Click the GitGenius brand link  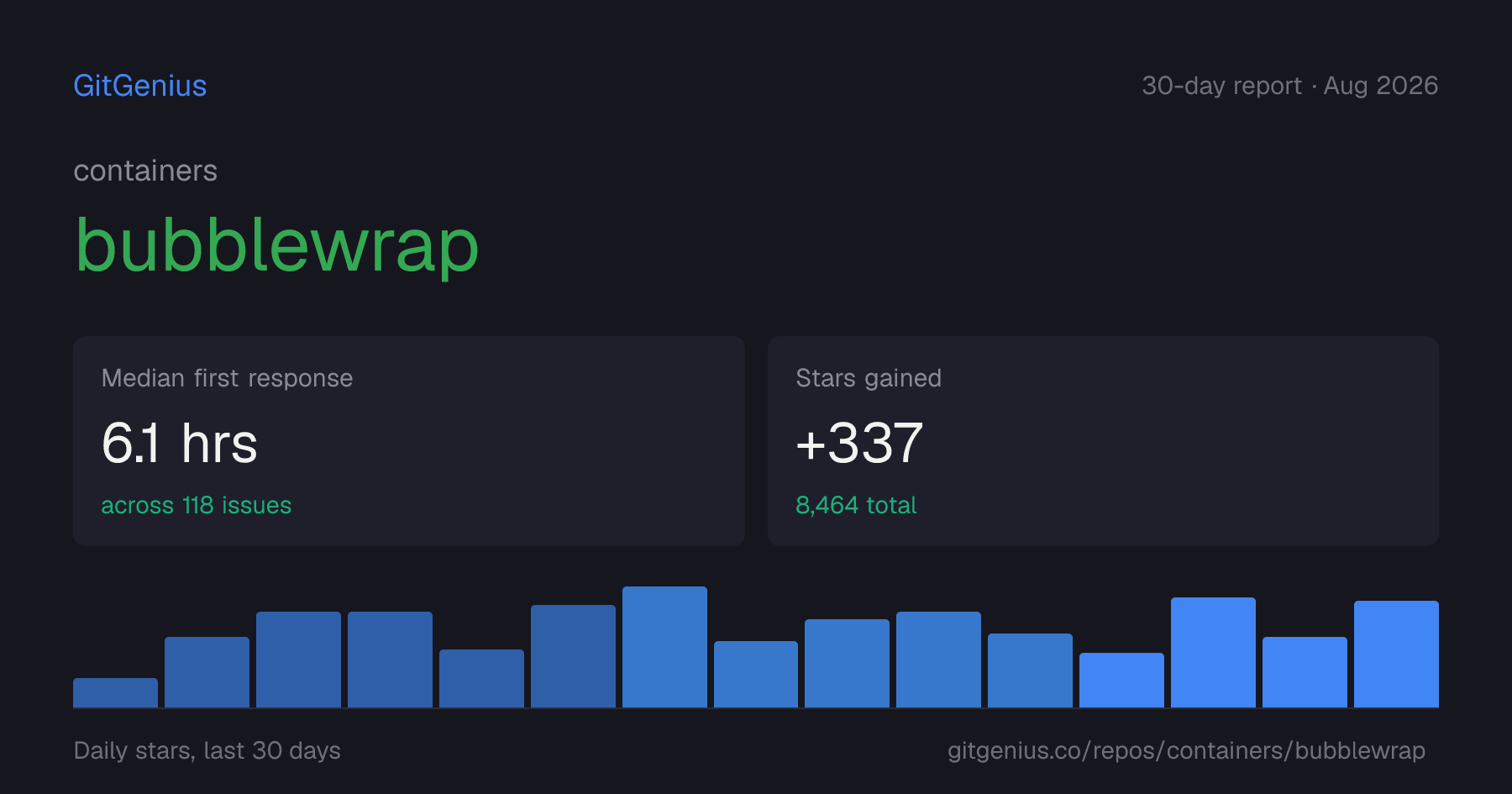click(140, 86)
